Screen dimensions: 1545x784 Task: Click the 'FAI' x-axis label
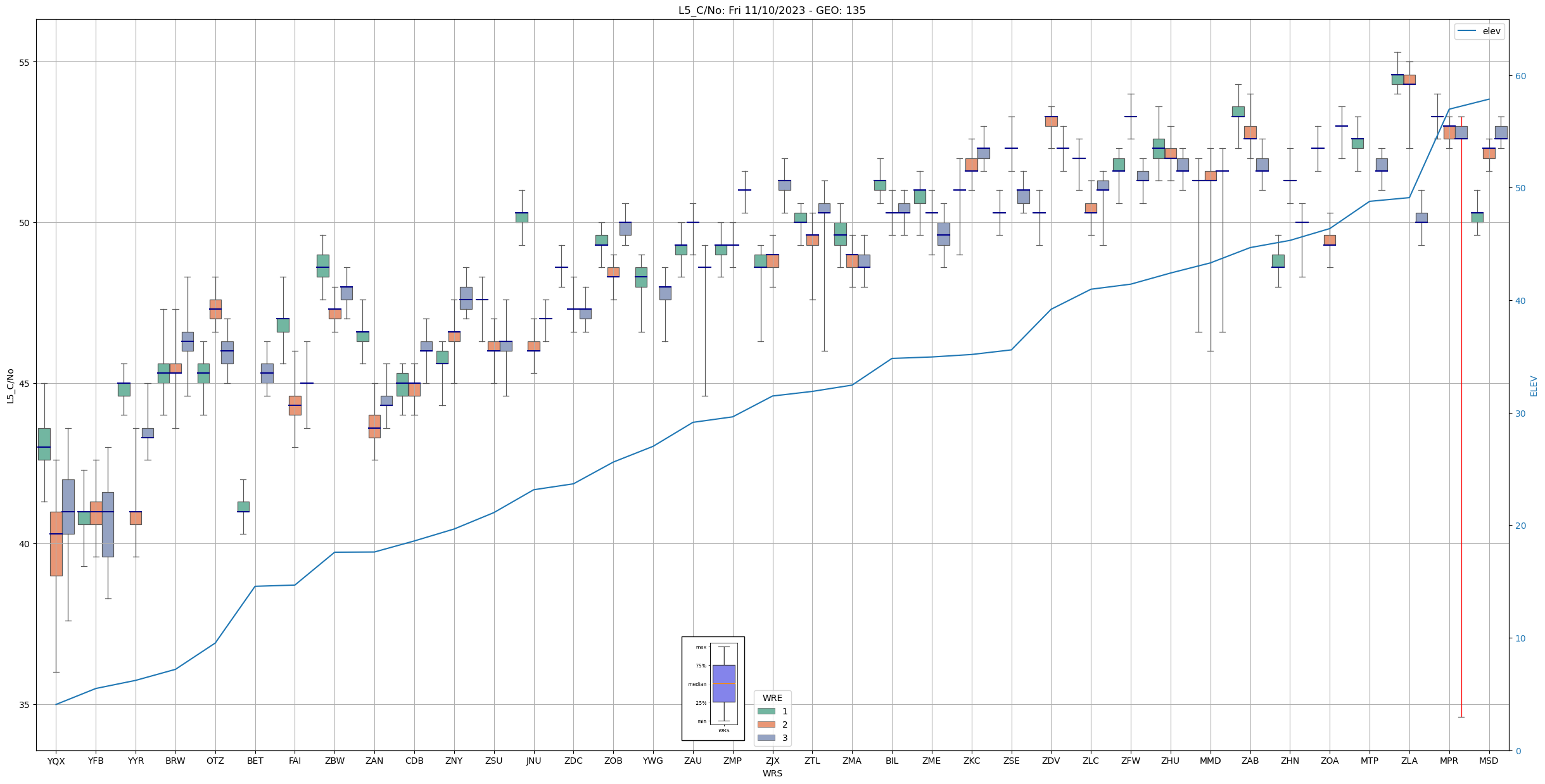pyautogui.click(x=295, y=761)
